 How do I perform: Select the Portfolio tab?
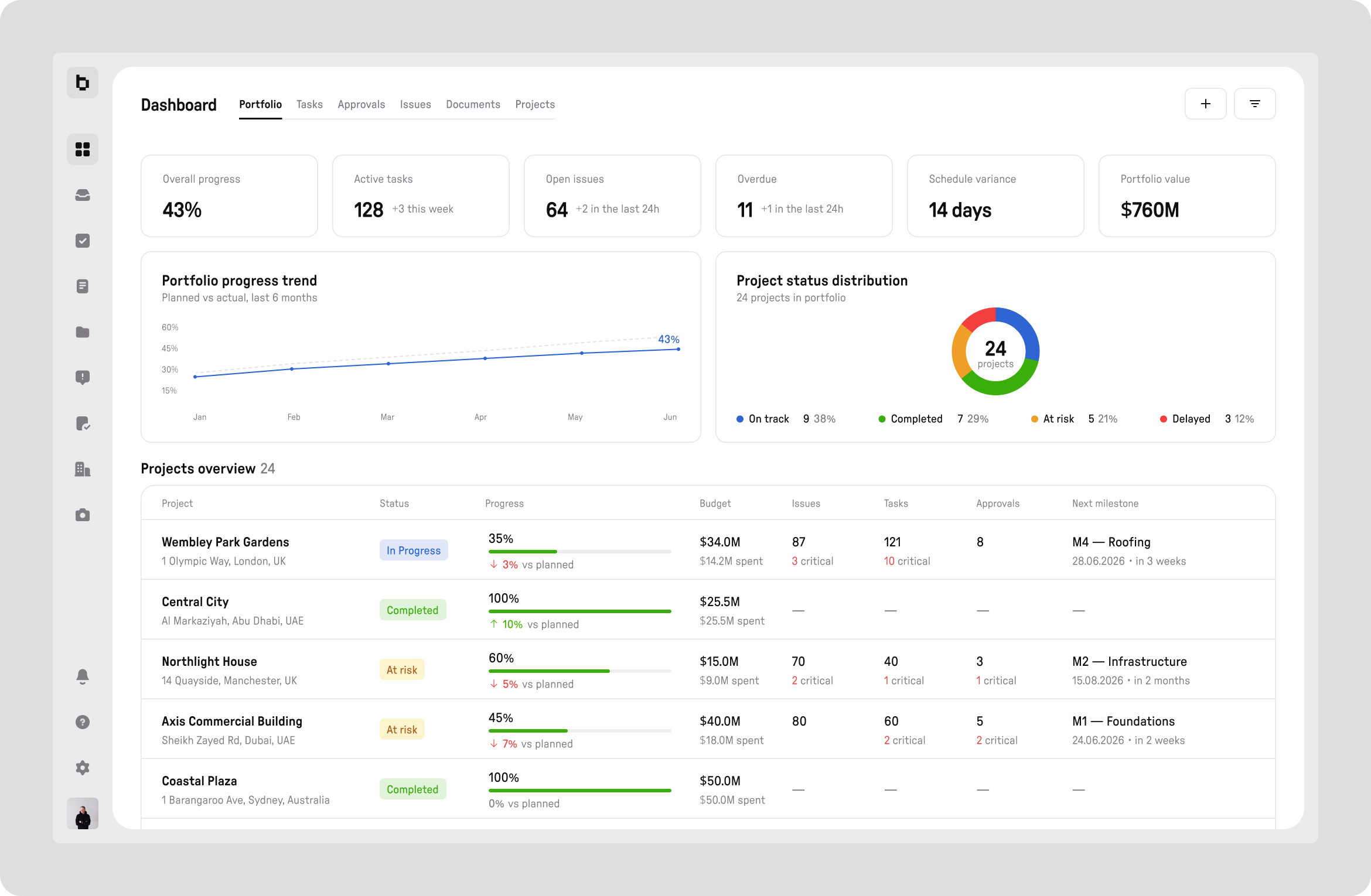coord(260,104)
